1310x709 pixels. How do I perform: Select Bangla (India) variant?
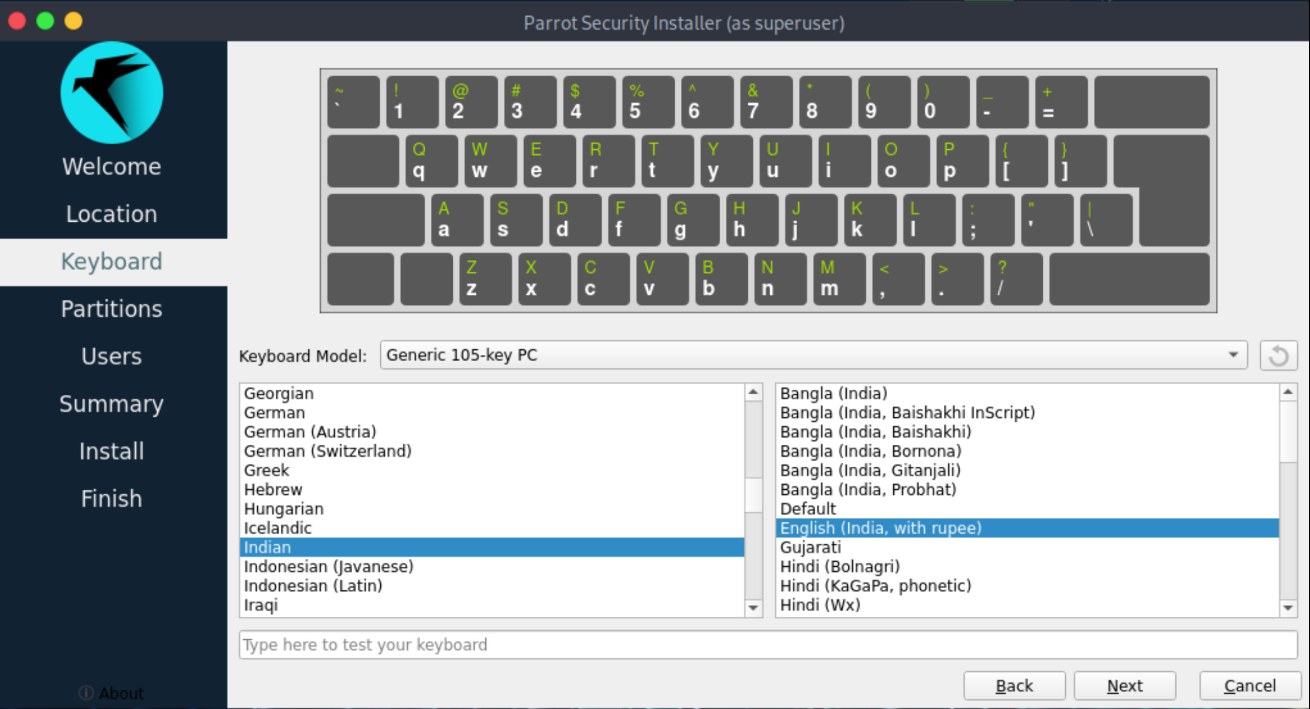pos(1028,394)
